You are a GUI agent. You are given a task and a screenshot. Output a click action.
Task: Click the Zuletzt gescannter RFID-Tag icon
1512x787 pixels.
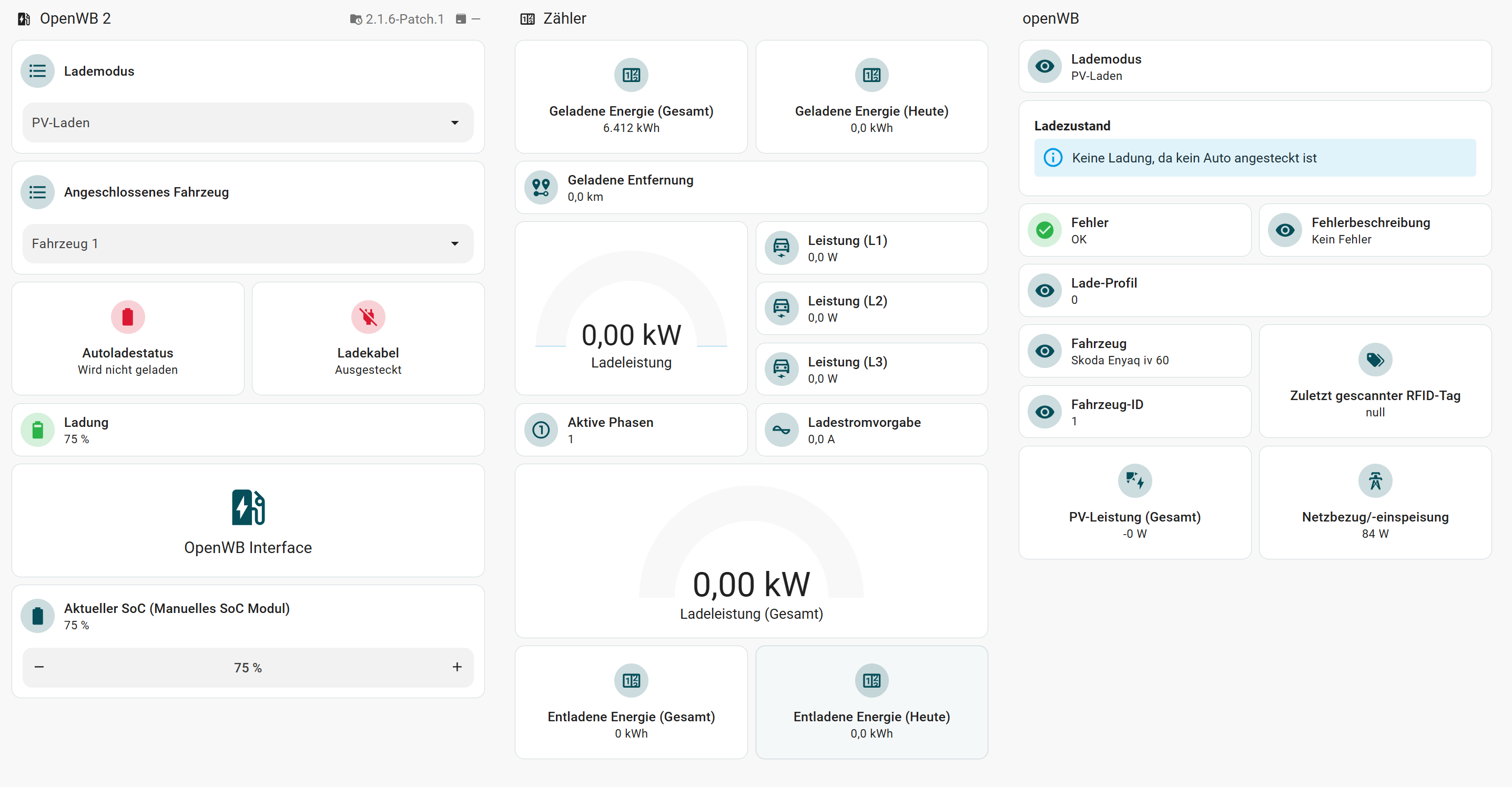pos(1375,360)
